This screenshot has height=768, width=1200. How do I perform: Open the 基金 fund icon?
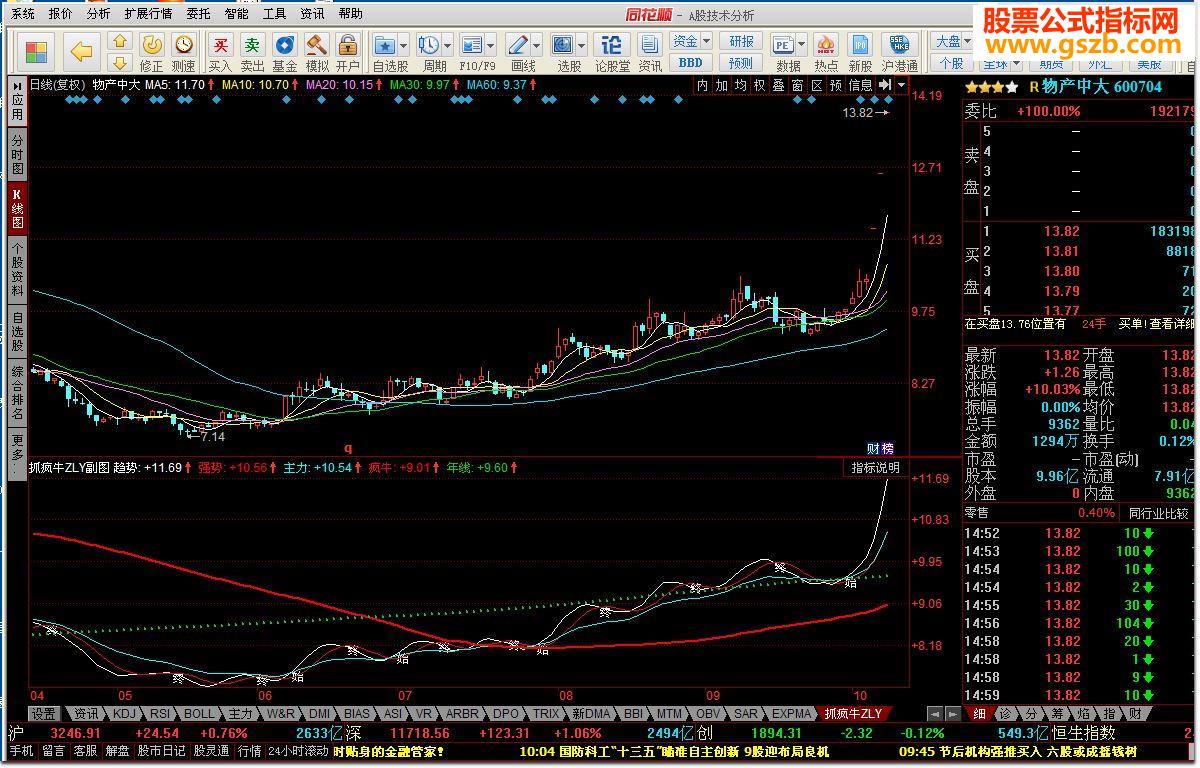pos(285,45)
